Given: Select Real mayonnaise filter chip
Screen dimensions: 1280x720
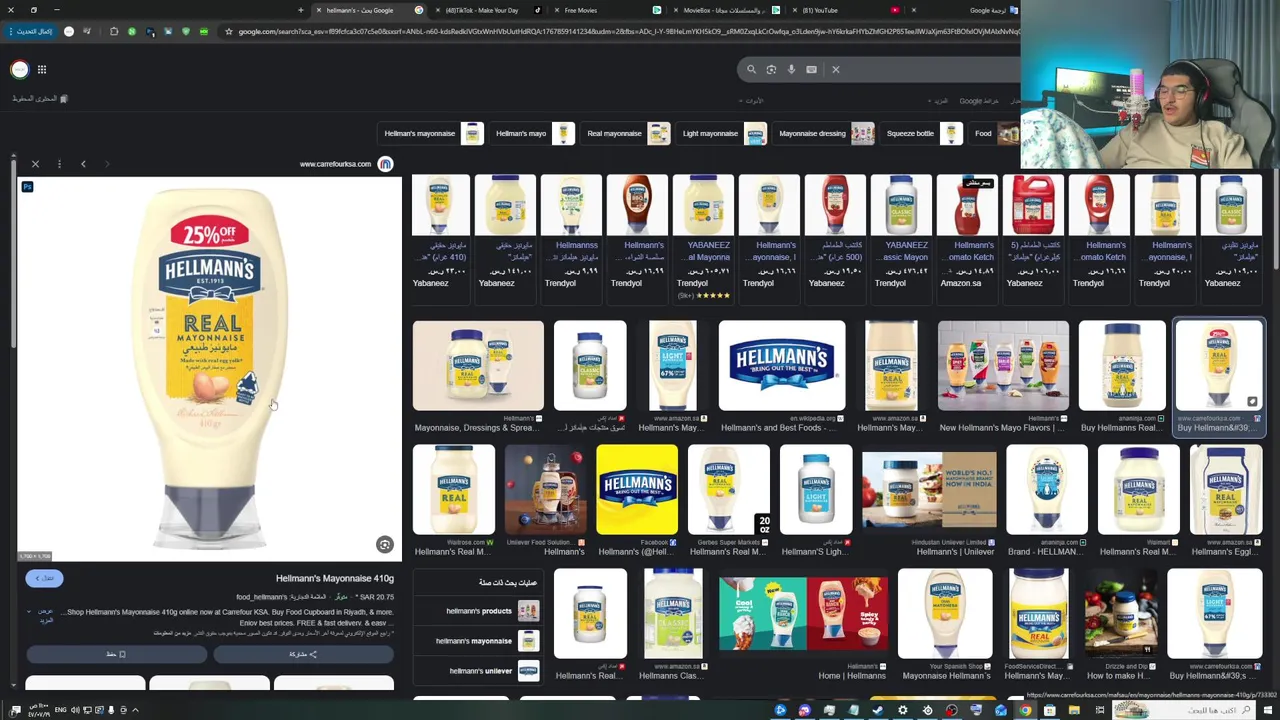Looking at the screenshot, I should pyautogui.click(x=627, y=134).
